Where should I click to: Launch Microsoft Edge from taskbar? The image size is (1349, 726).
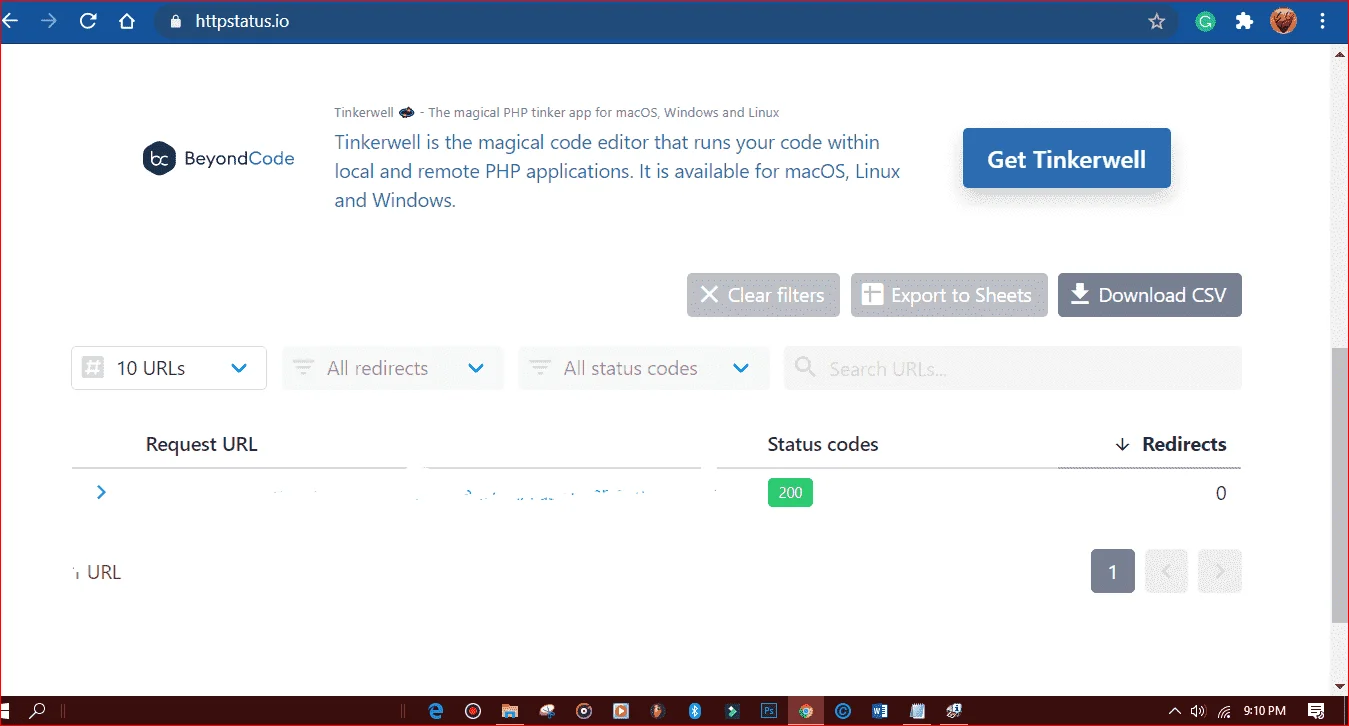tap(436, 711)
